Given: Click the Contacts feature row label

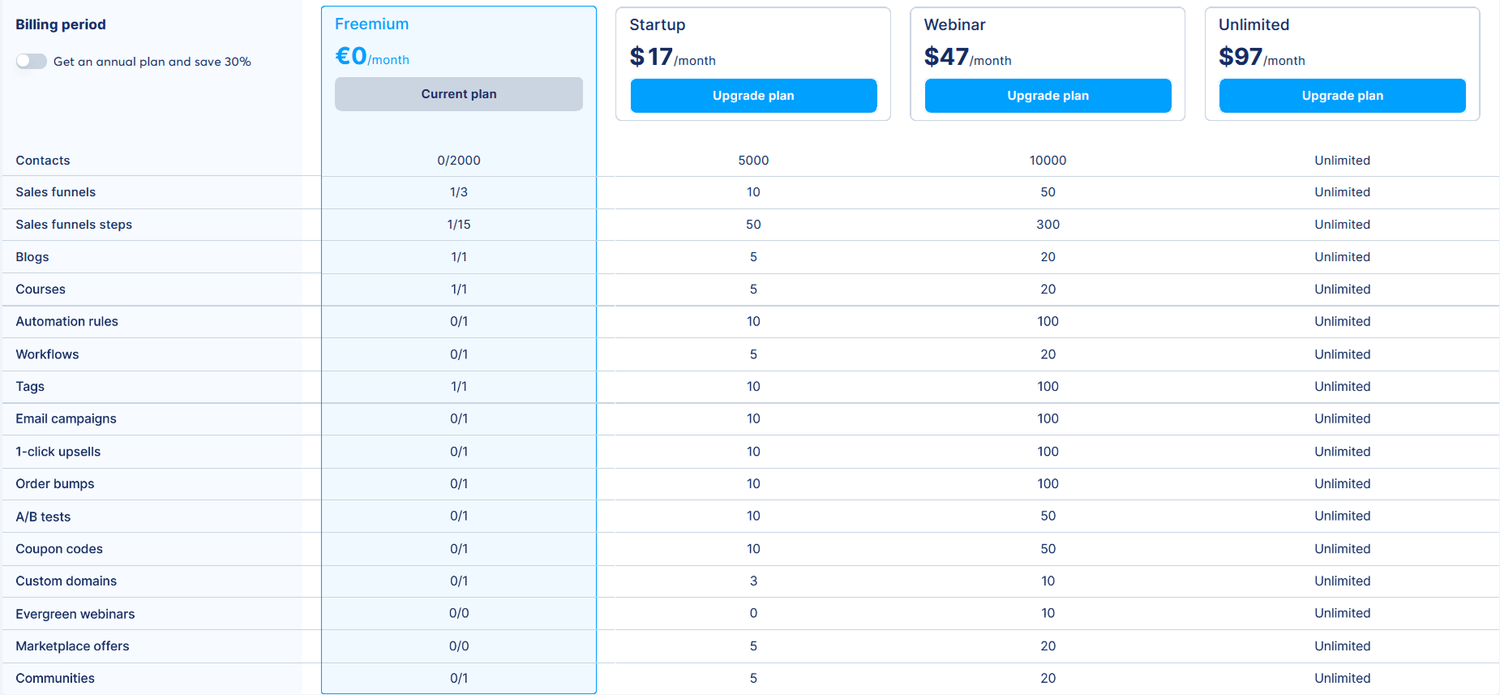Looking at the screenshot, I should [42, 160].
